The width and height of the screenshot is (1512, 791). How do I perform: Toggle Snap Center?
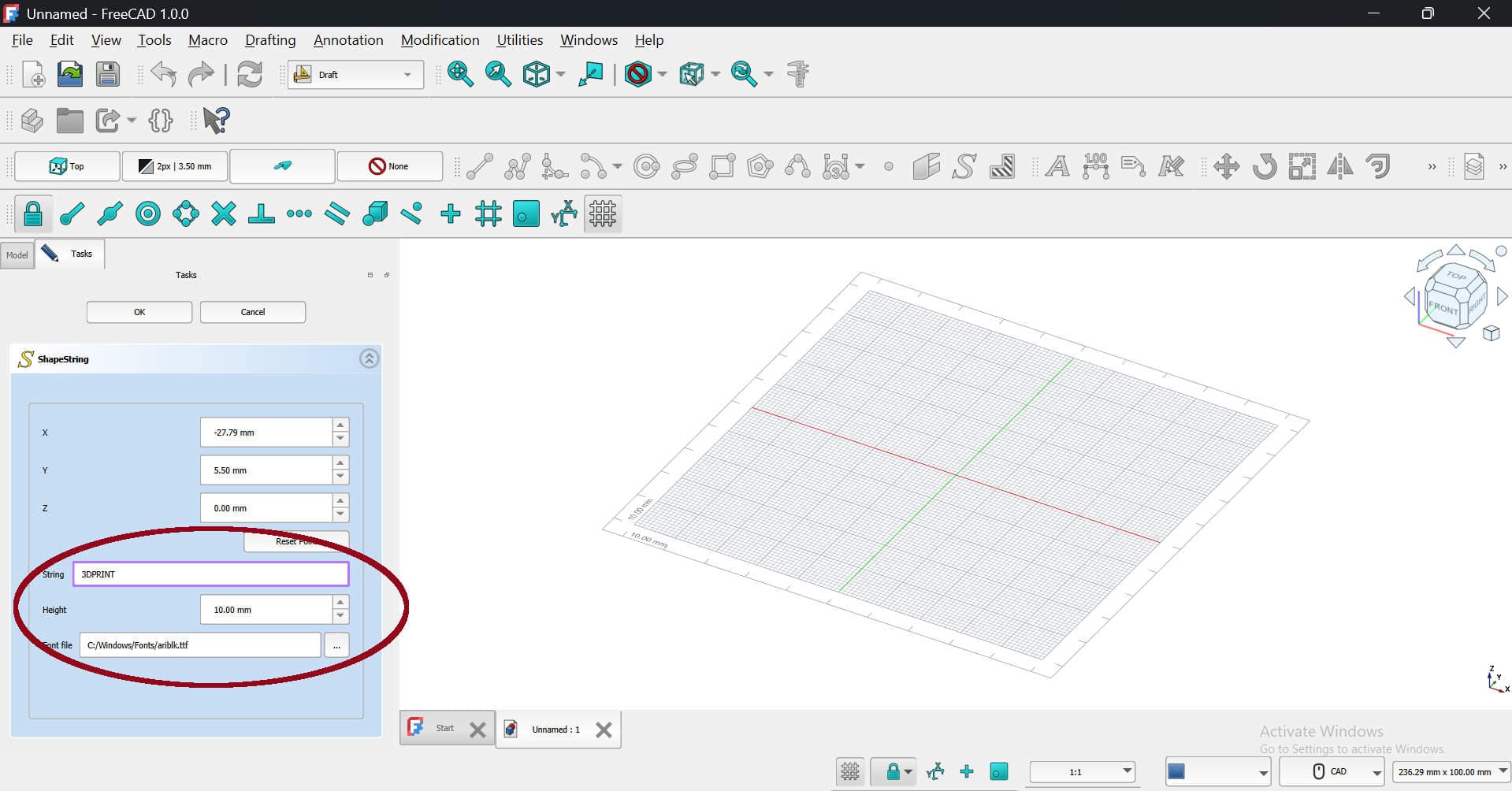tap(147, 214)
